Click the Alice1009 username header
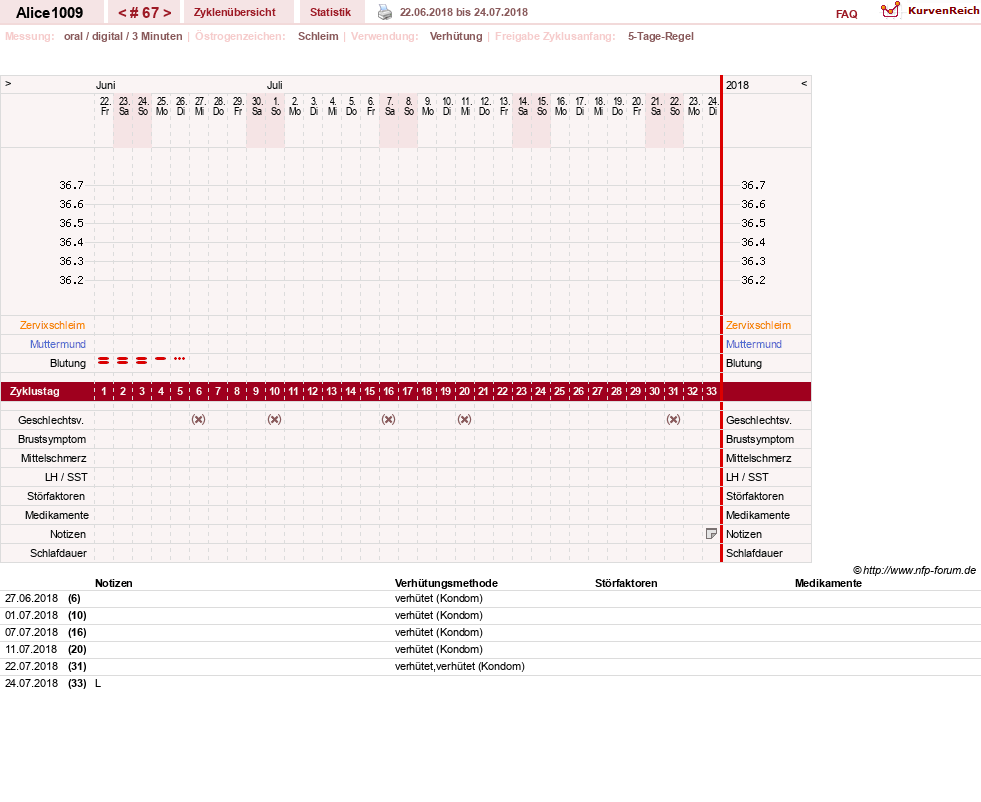The image size is (981, 802). pyautogui.click(x=49, y=13)
